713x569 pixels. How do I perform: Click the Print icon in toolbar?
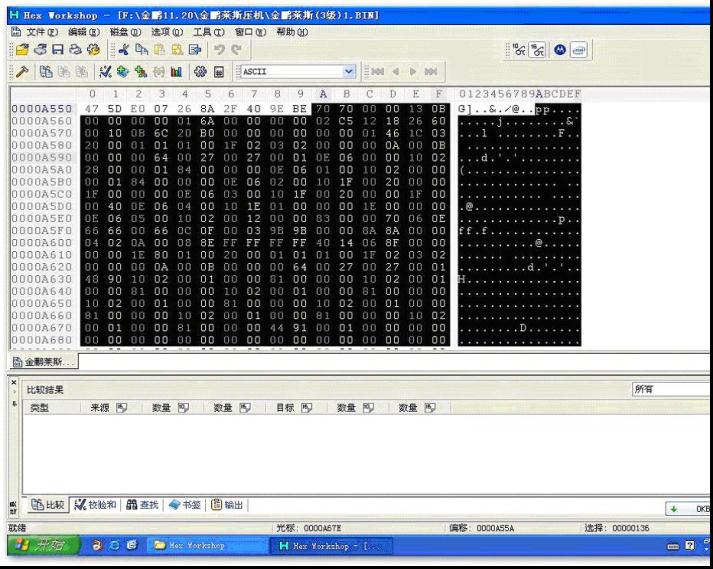click(75, 50)
